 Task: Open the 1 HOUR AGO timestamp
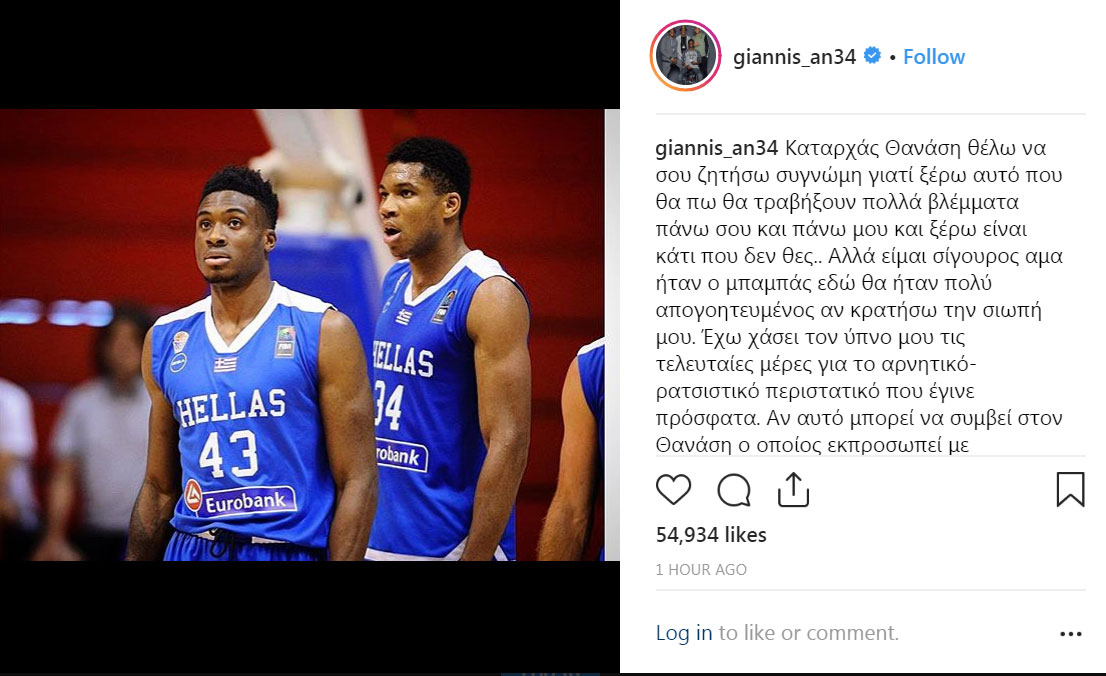click(701, 569)
